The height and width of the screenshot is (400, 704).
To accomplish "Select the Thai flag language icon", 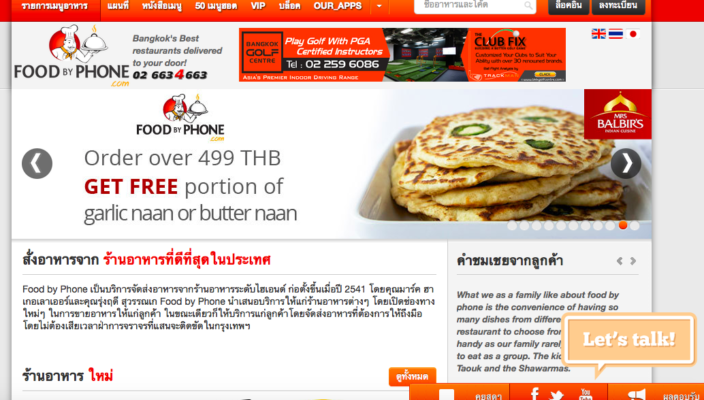I will click(x=616, y=34).
